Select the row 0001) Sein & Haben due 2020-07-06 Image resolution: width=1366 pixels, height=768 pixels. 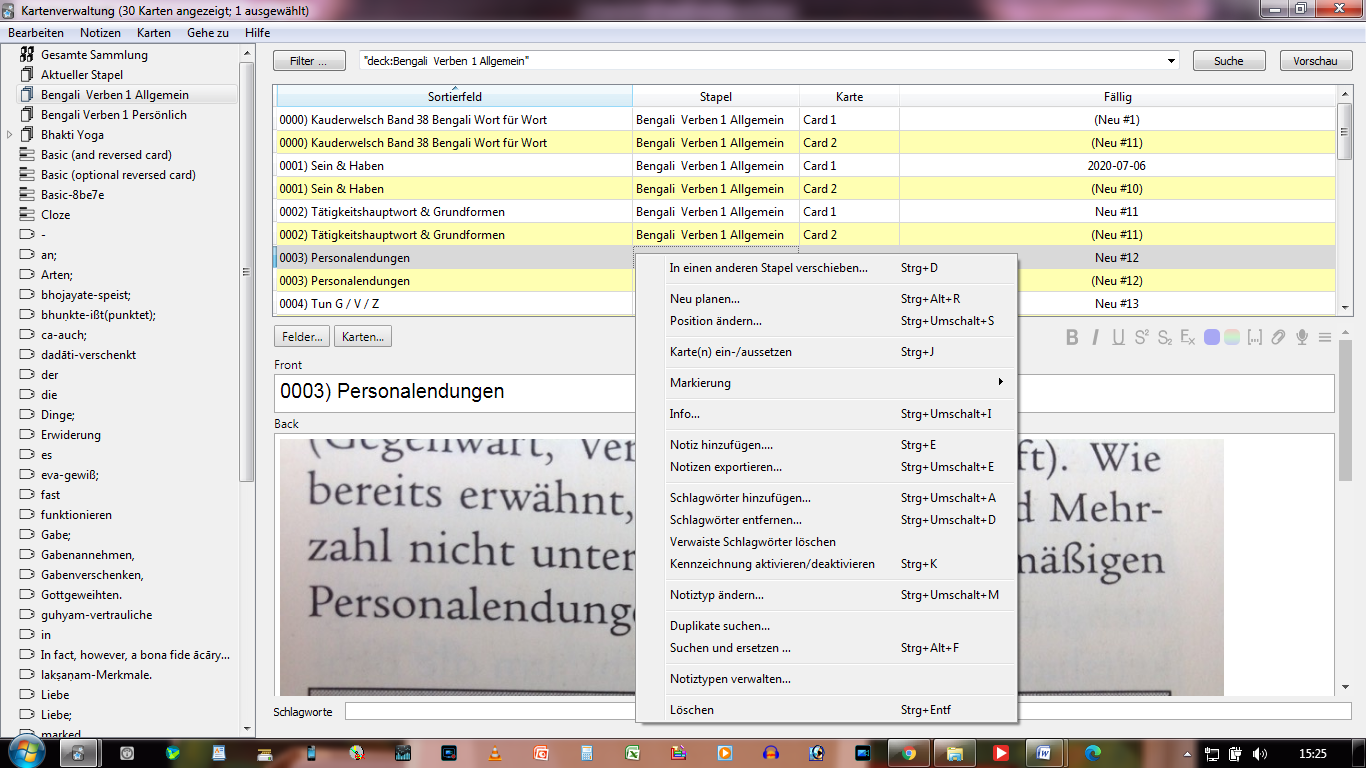[x=806, y=166]
